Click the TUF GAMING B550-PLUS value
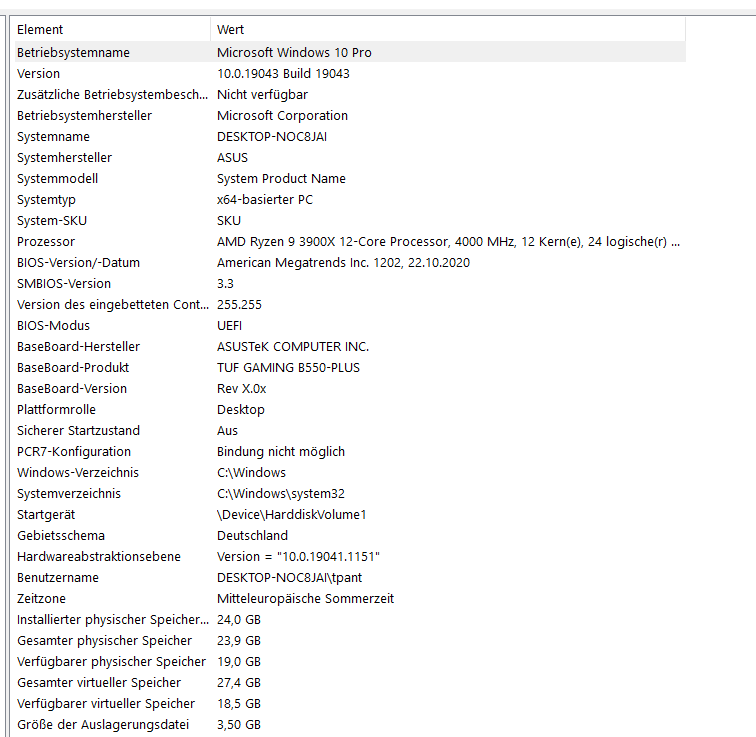756x737 pixels. click(288, 367)
